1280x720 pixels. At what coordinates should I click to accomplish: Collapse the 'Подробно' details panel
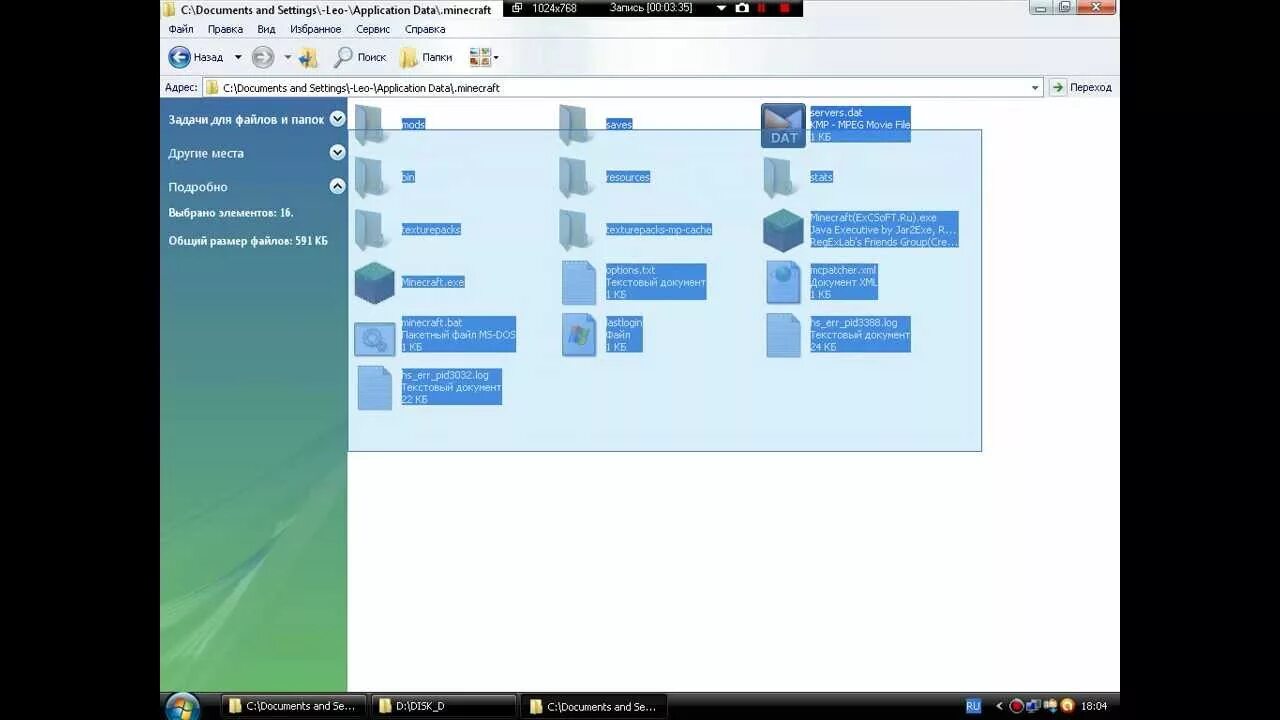click(337, 186)
